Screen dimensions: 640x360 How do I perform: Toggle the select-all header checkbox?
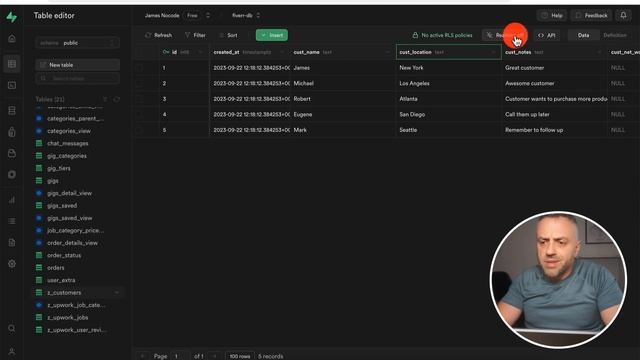(140, 52)
